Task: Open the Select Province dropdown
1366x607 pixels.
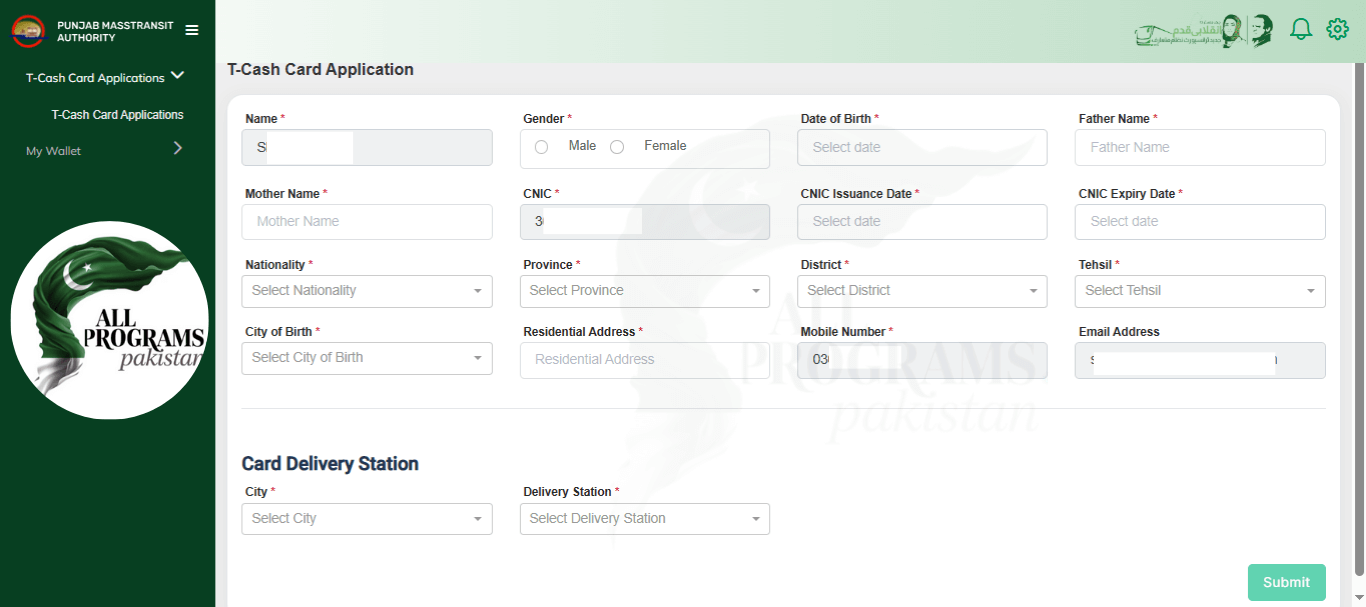Action: (x=644, y=291)
